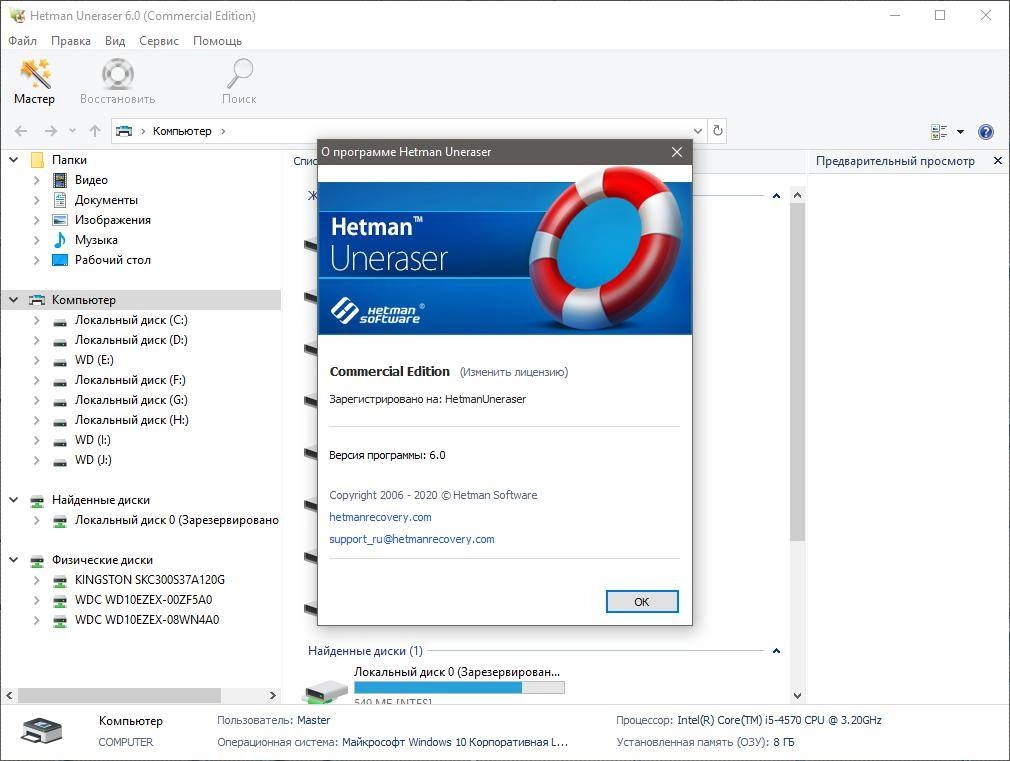Select Локальный диск (G:) in tree
This screenshot has height=761, width=1010.
pos(131,400)
